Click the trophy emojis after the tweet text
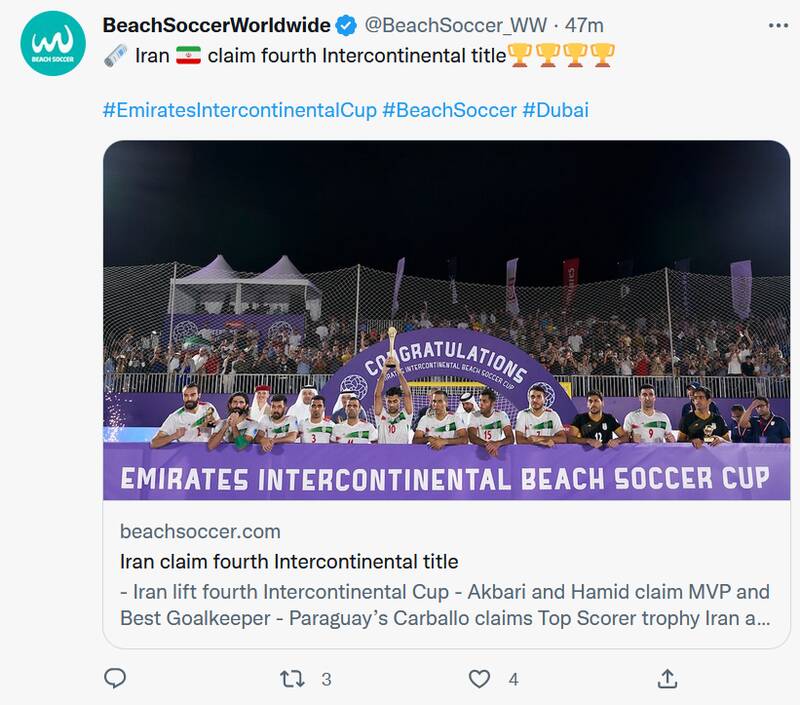Screen dimensions: 800x705 coord(561,56)
